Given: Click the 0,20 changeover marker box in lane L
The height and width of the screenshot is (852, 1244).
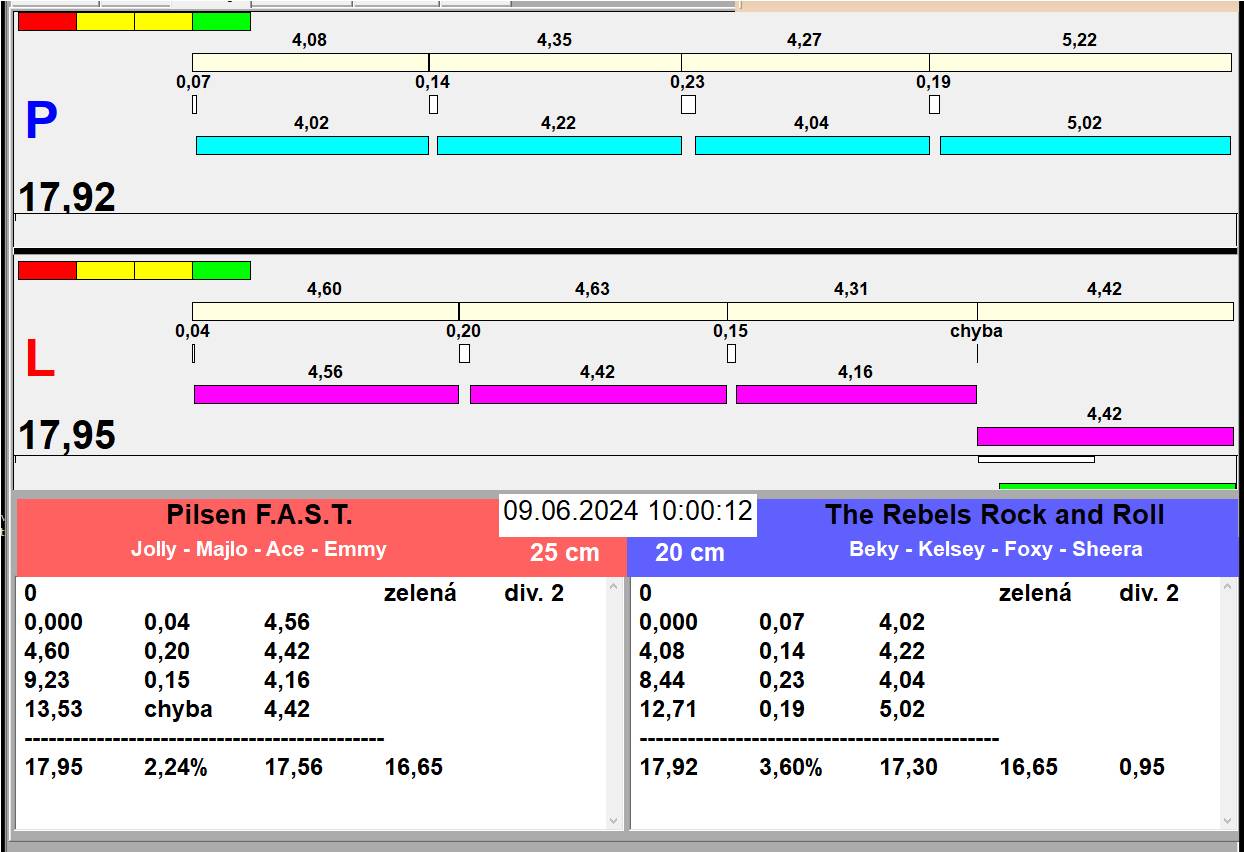Looking at the screenshot, I should click(x=464, y=353).
